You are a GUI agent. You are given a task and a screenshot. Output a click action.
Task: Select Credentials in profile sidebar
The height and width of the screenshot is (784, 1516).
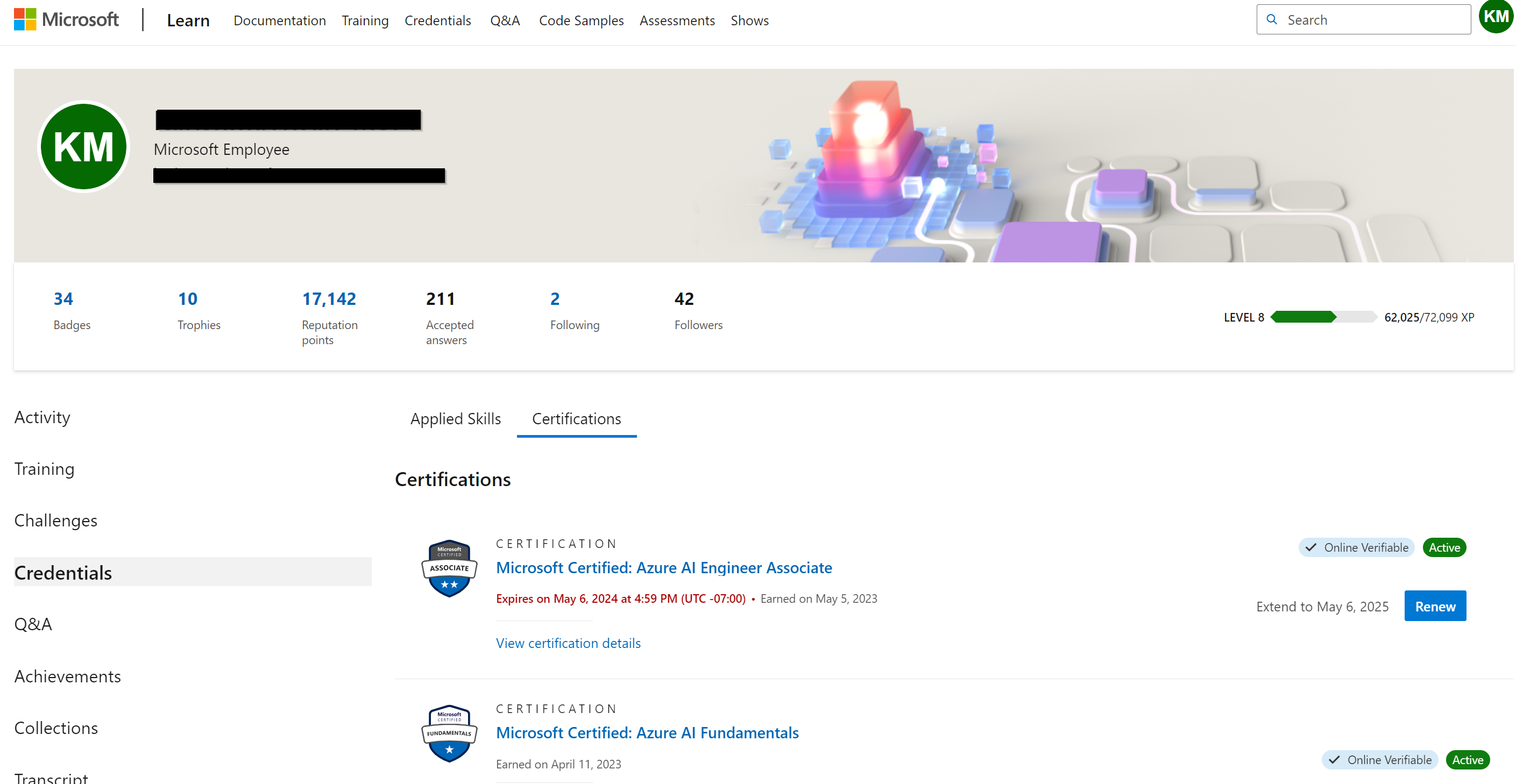[x=193, y=572]
